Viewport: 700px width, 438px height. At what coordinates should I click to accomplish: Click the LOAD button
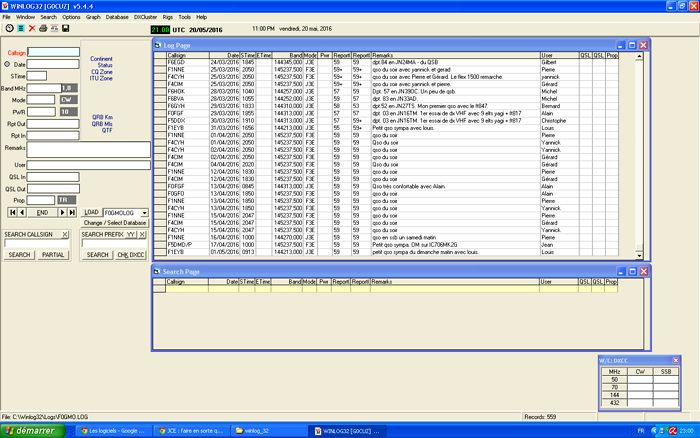[91, 213]
